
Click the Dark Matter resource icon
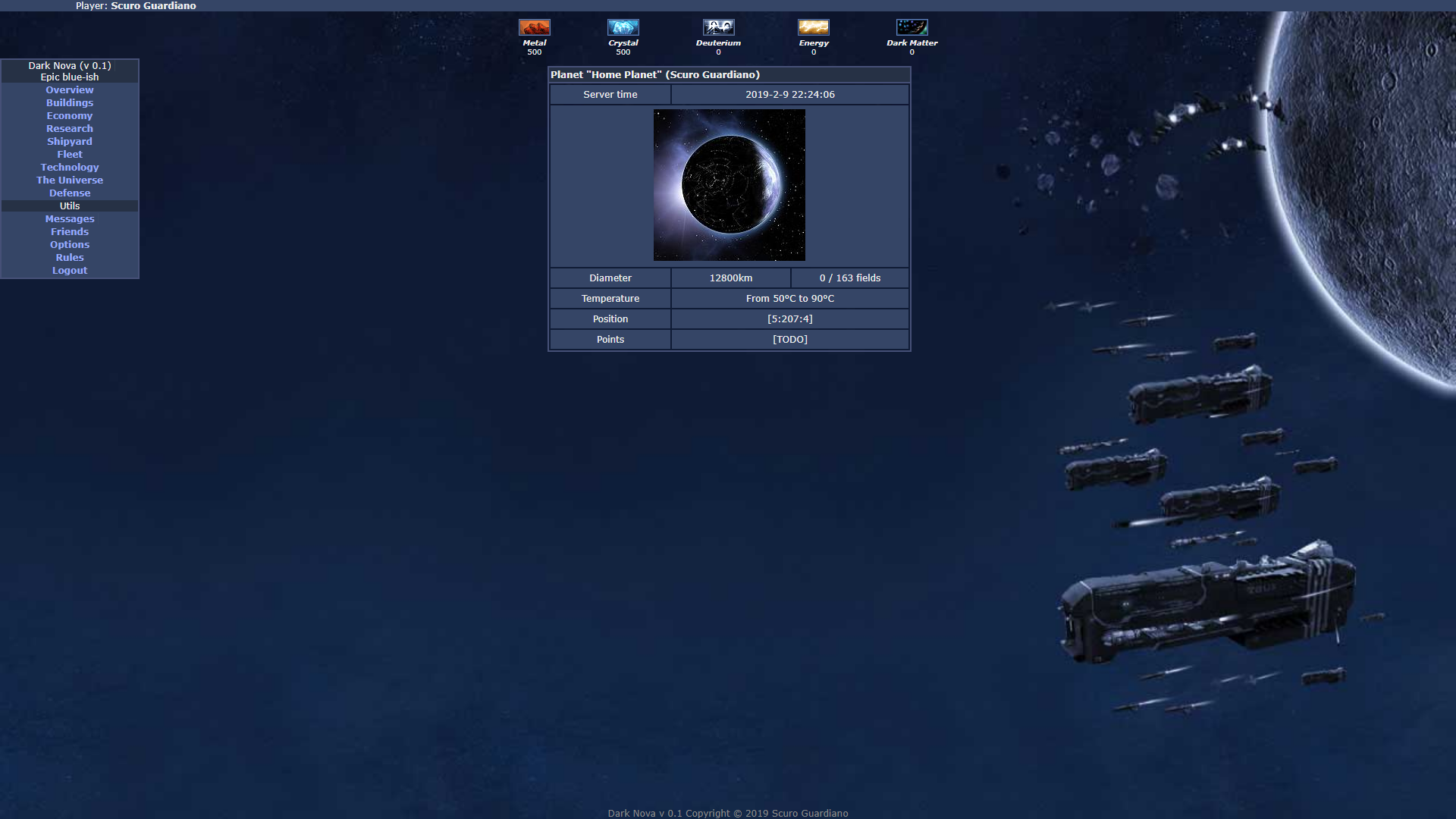tap(910, 27)
